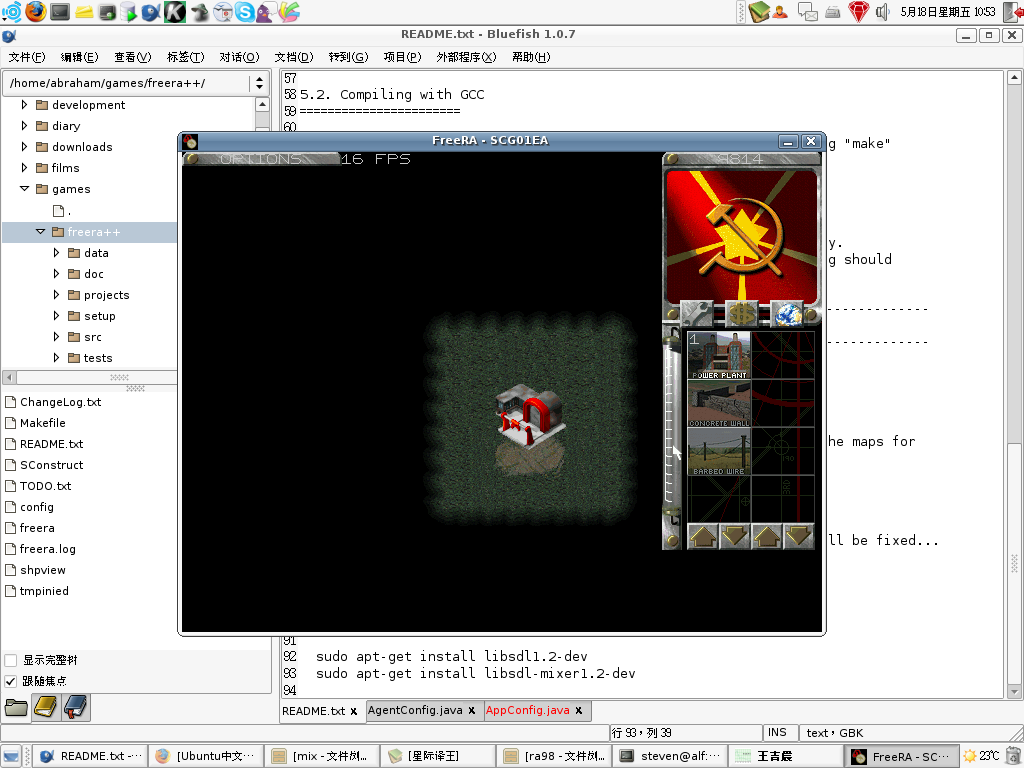Image resolution: width=1024 pixels, height=768 pixels.
Task: Select freera.log in the file list
Action: tap(48, 549)
